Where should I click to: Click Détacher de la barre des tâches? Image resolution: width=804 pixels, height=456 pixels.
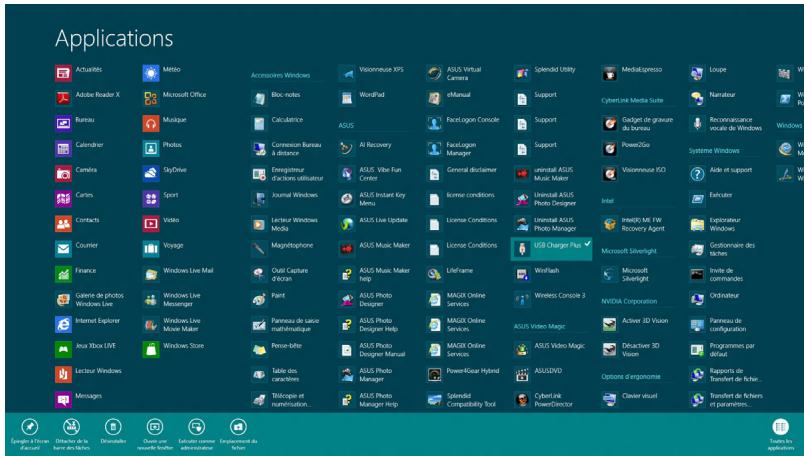tap(71, 433)
